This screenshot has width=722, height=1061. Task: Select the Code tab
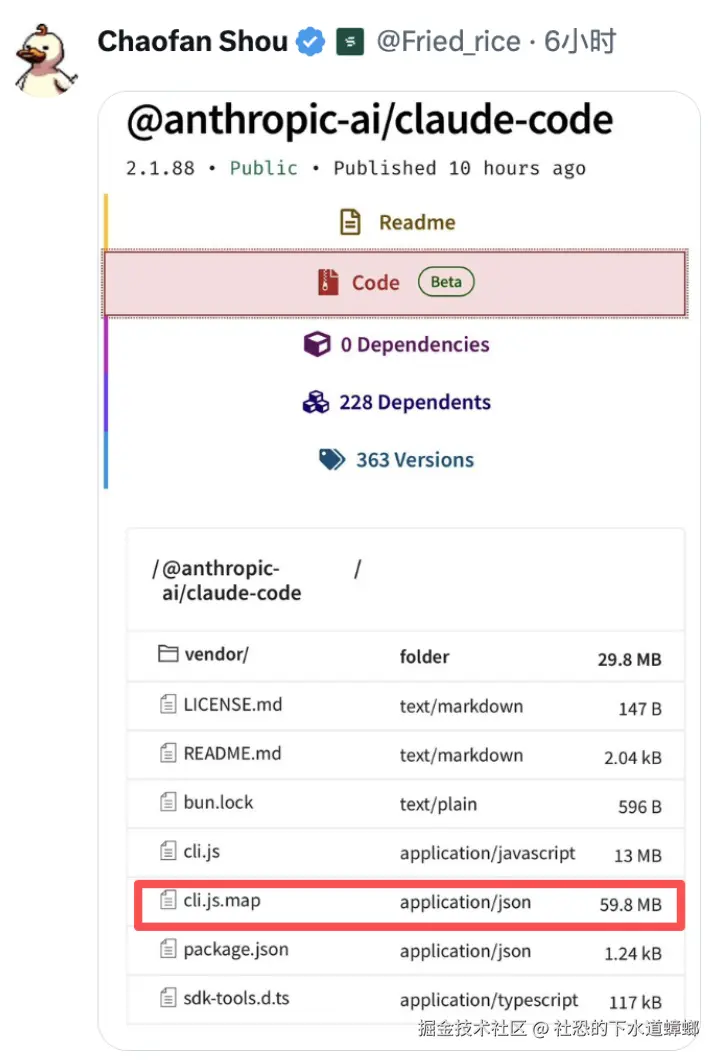click(x=375, y=283)
